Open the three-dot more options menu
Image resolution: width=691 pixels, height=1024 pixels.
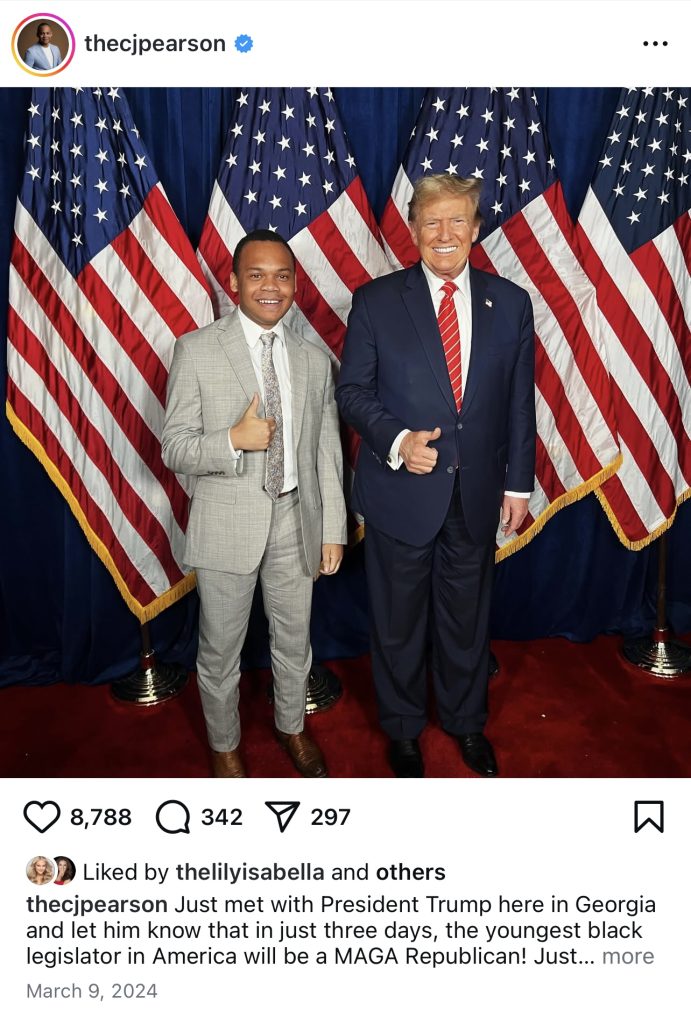click(655, 44)
